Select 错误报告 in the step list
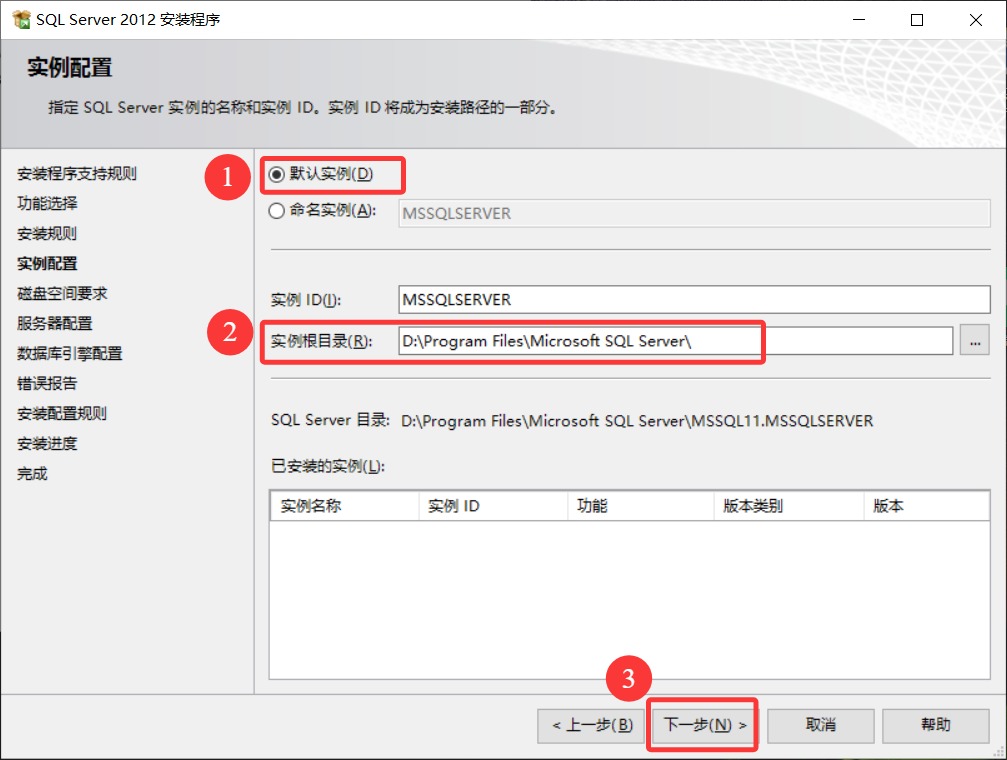The image size is (1007, 760). [x=47, y=384]
